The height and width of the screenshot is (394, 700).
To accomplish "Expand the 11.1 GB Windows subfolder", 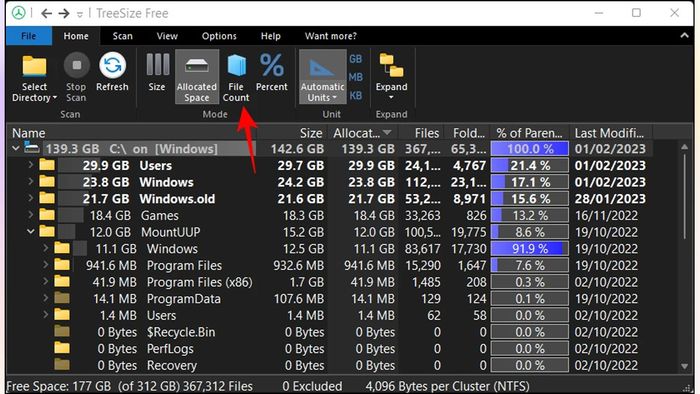I will (46, 248).
